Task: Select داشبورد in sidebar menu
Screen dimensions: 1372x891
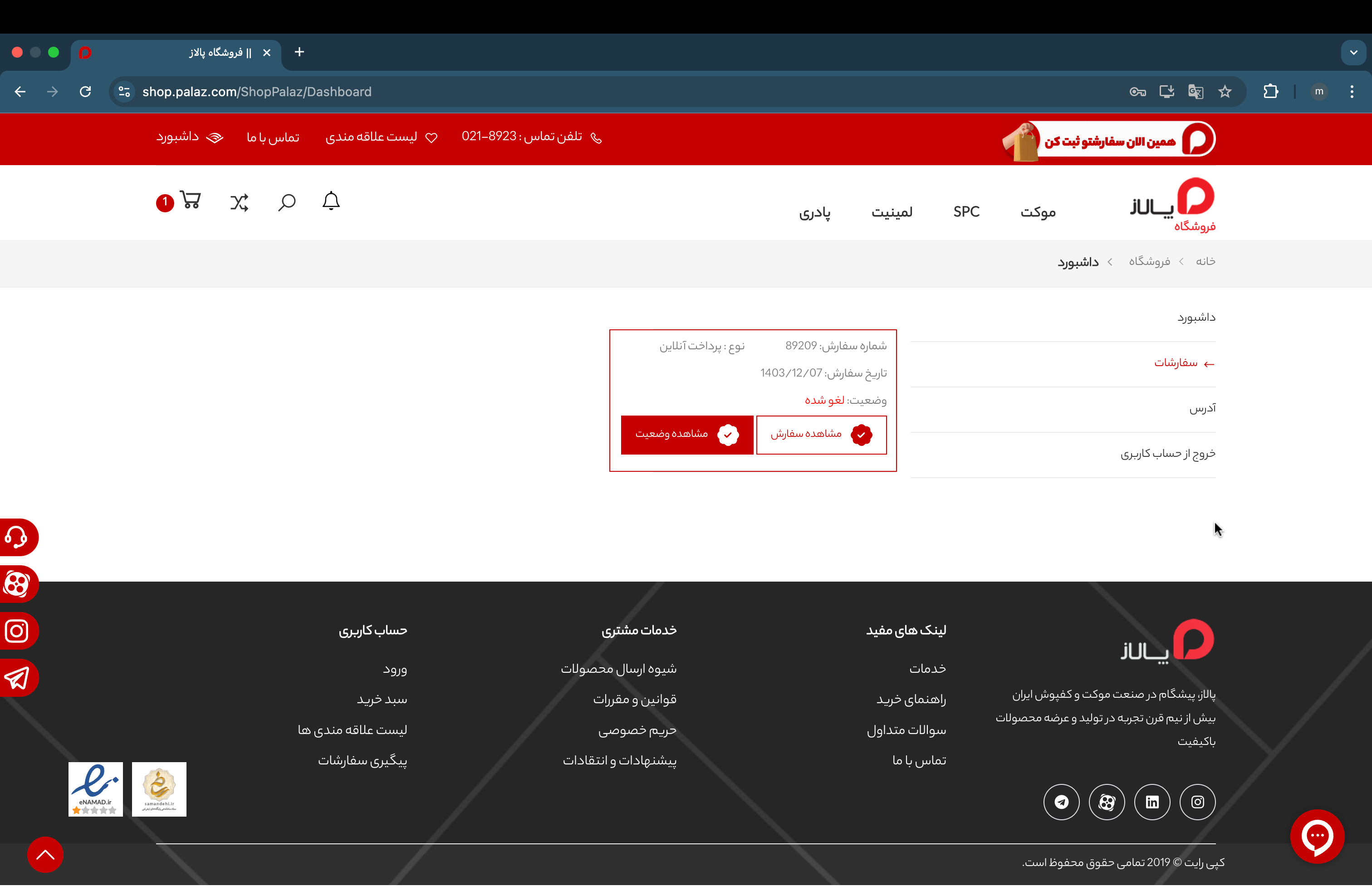Action: pos(1196,318)
